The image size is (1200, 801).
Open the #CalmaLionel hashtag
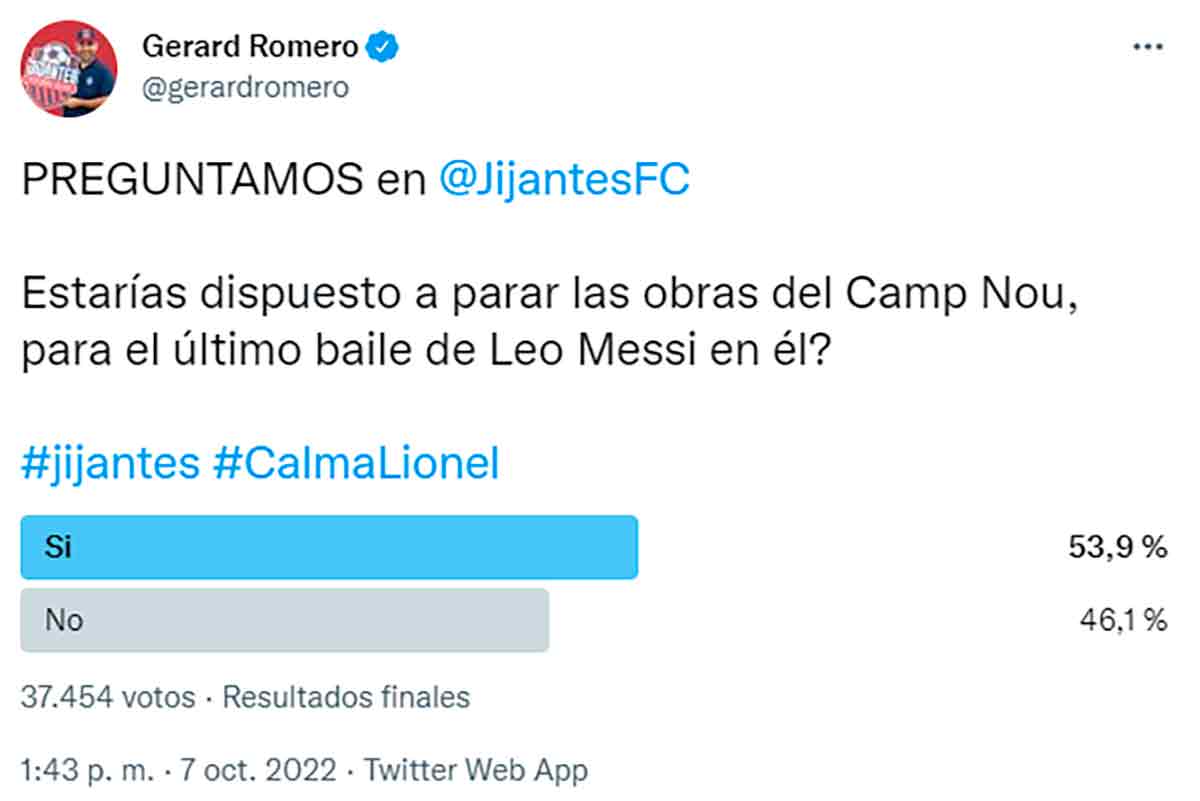point(355,466)
